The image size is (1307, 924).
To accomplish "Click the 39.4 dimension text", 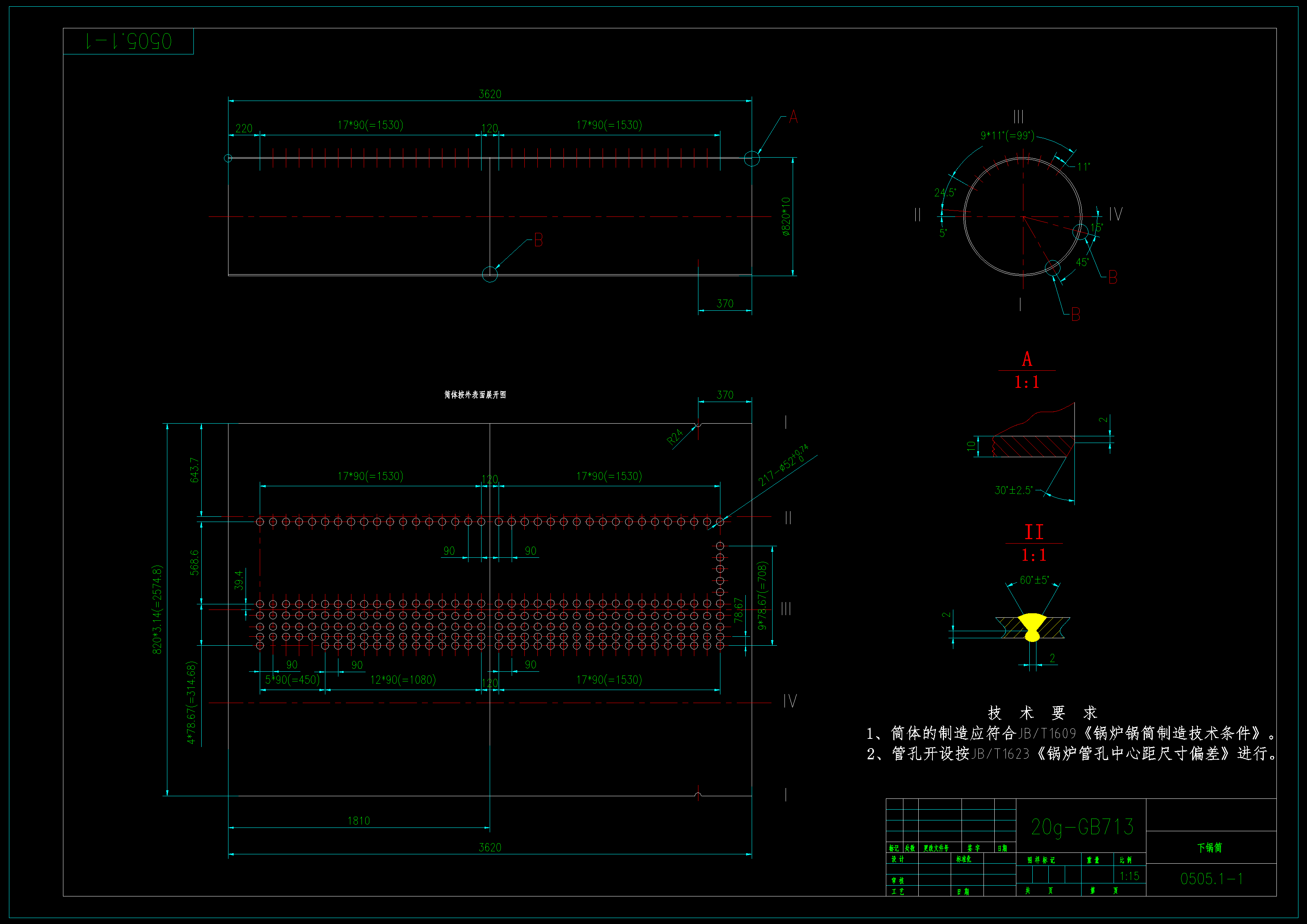I will point(239,580).
